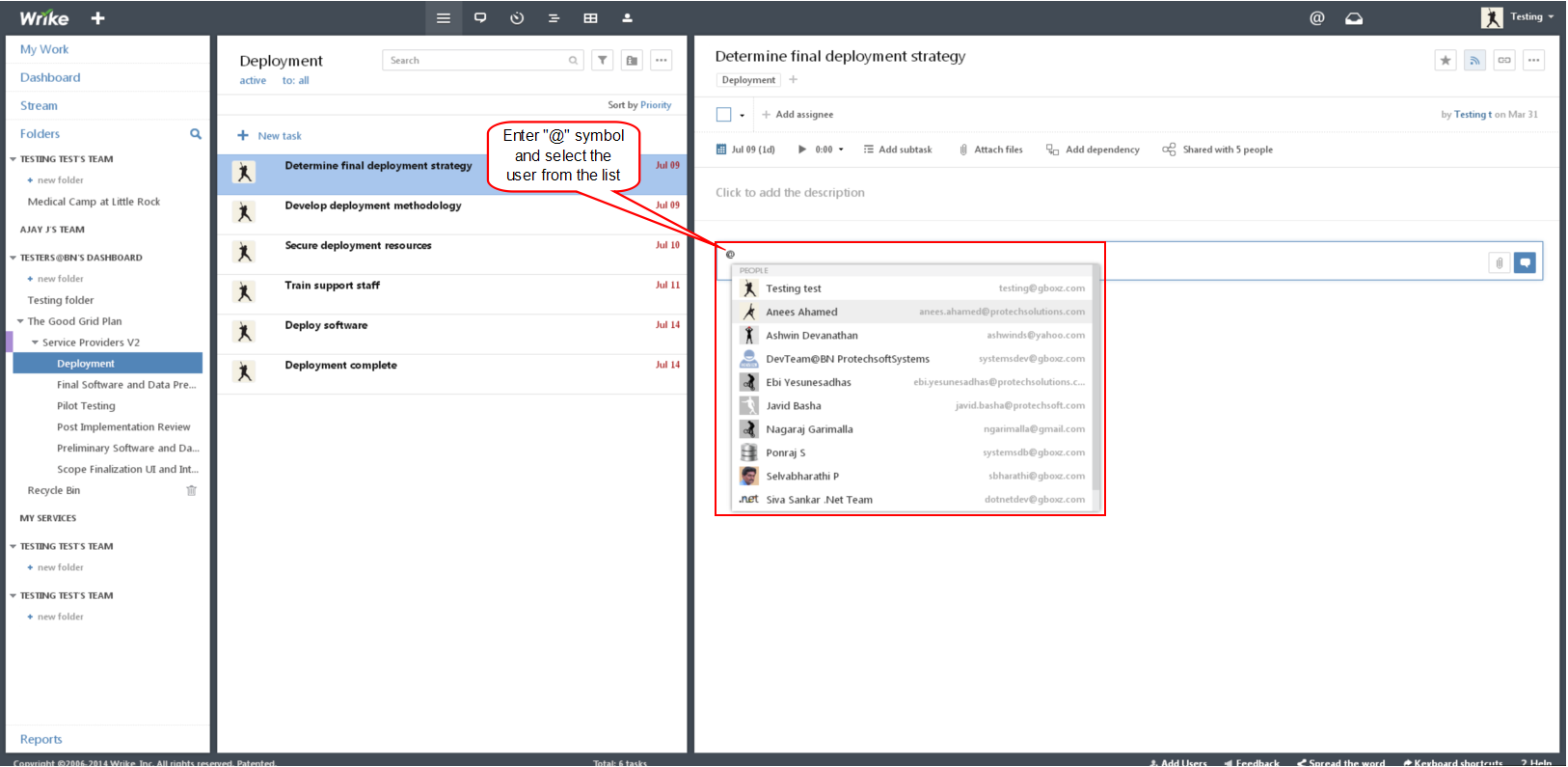The height and width of the screenshot is (767, 1568).
Task: Collapse The Good Grid Plan folder
Action: tap(20, 322)
